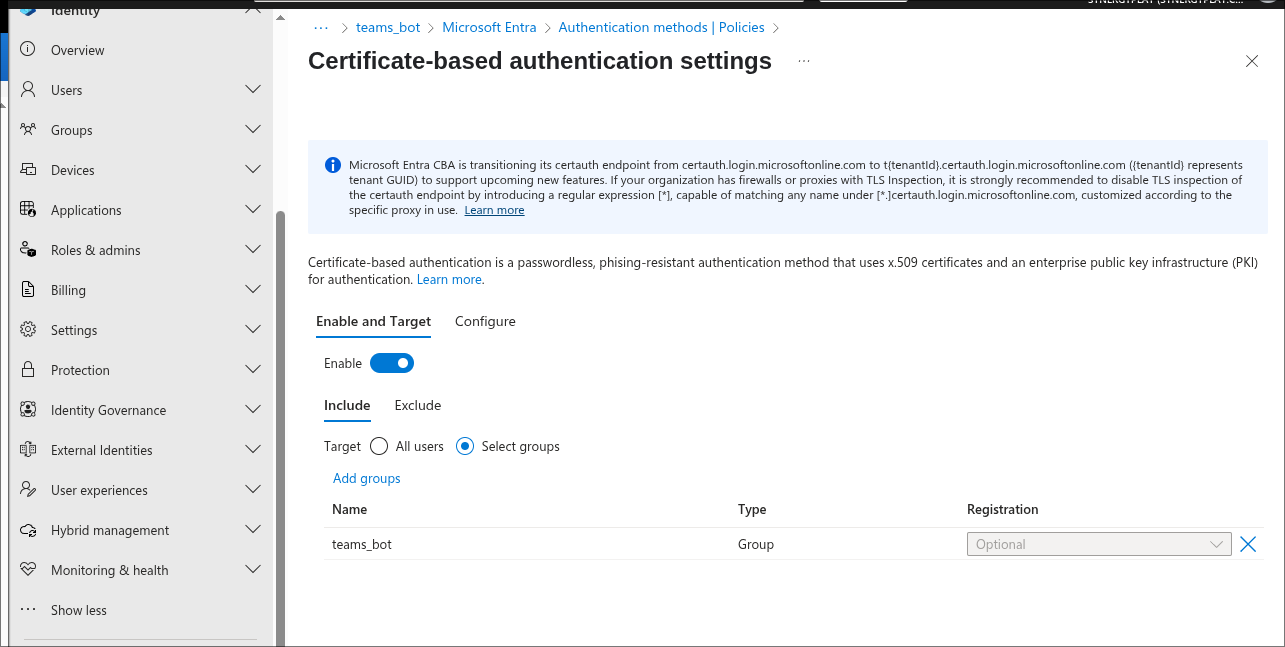Expand the Billing chevron
The width and height of the screenshot is (1285, 647).
pos(253,290)
